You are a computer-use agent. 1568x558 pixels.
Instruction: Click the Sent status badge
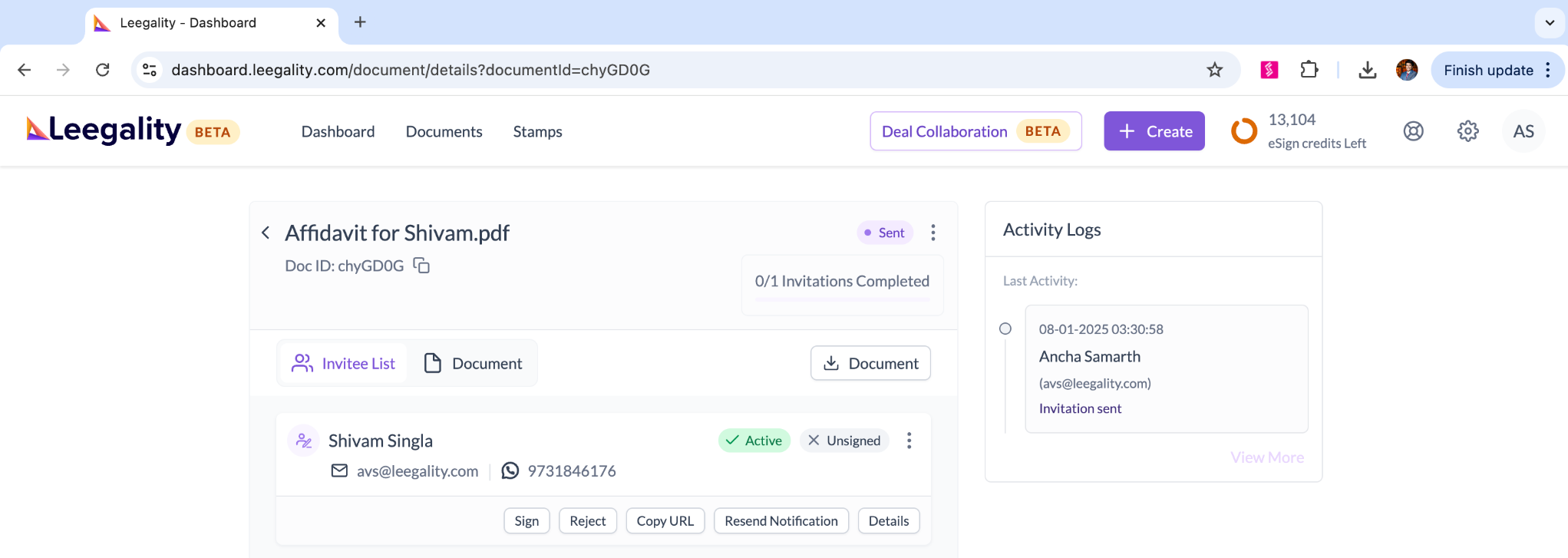pos(885,233)
